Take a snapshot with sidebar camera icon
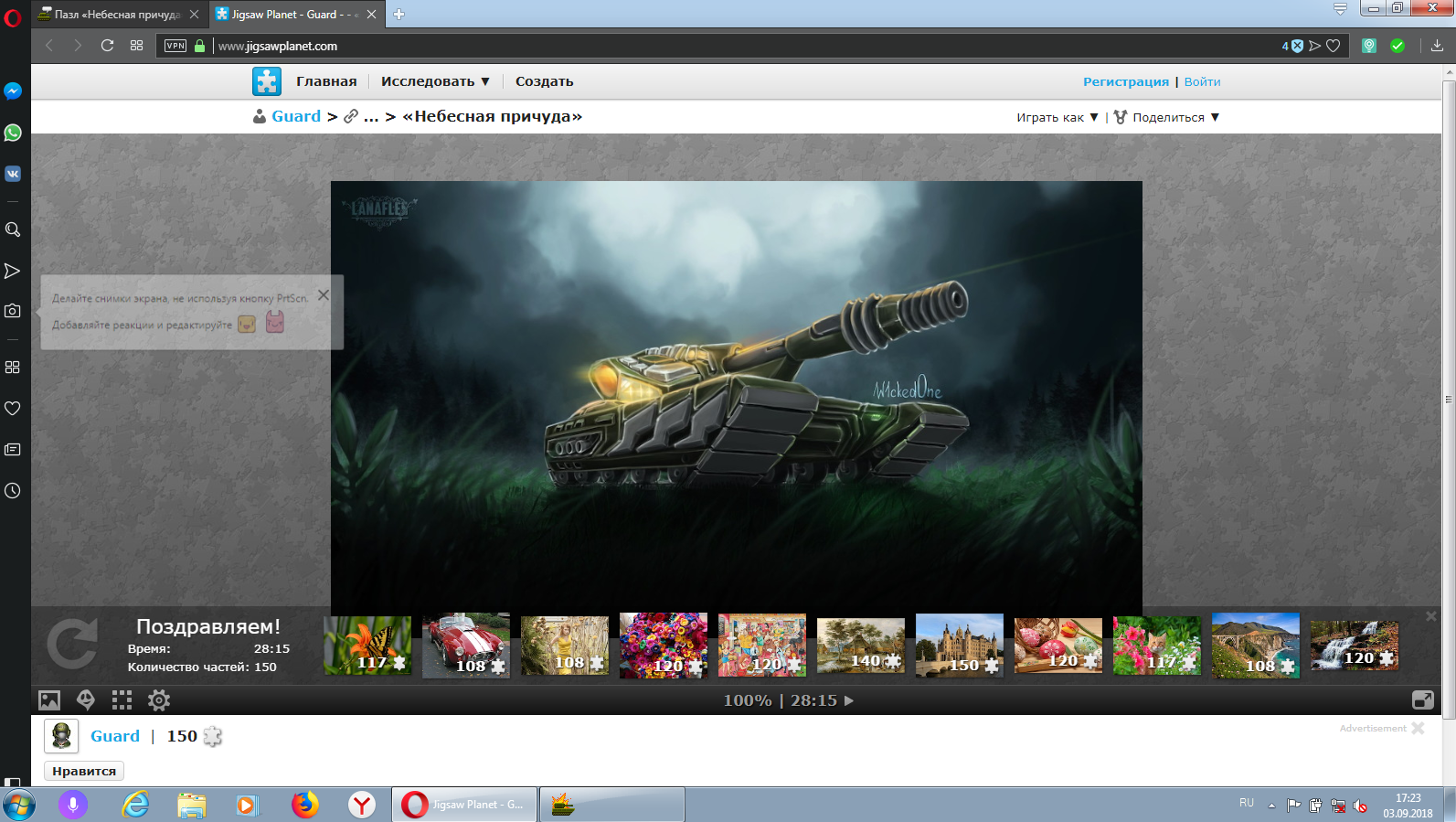This screenshot has height=822, width=1456. 13,311
